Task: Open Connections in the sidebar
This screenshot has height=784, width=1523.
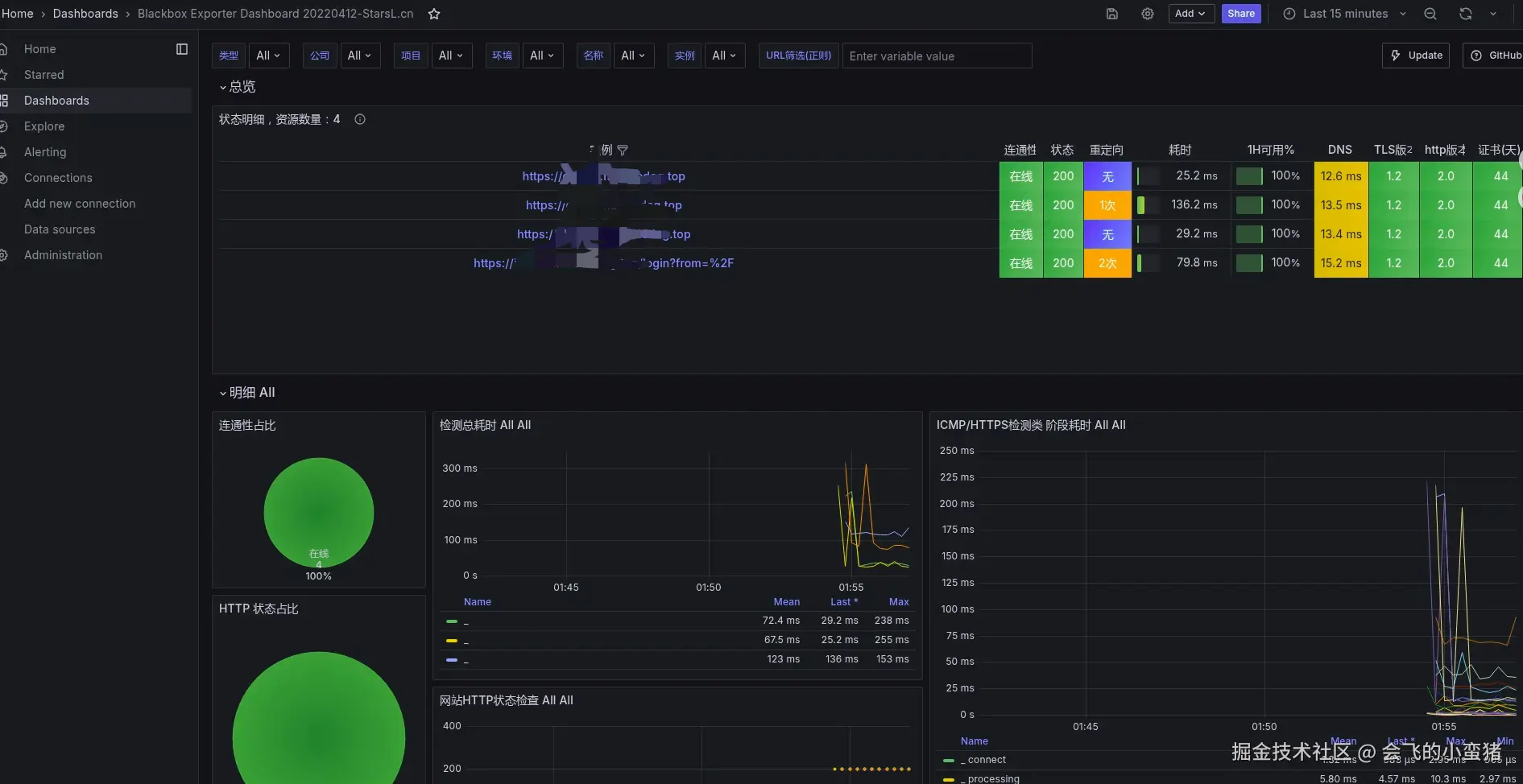Action: (58, 178)
